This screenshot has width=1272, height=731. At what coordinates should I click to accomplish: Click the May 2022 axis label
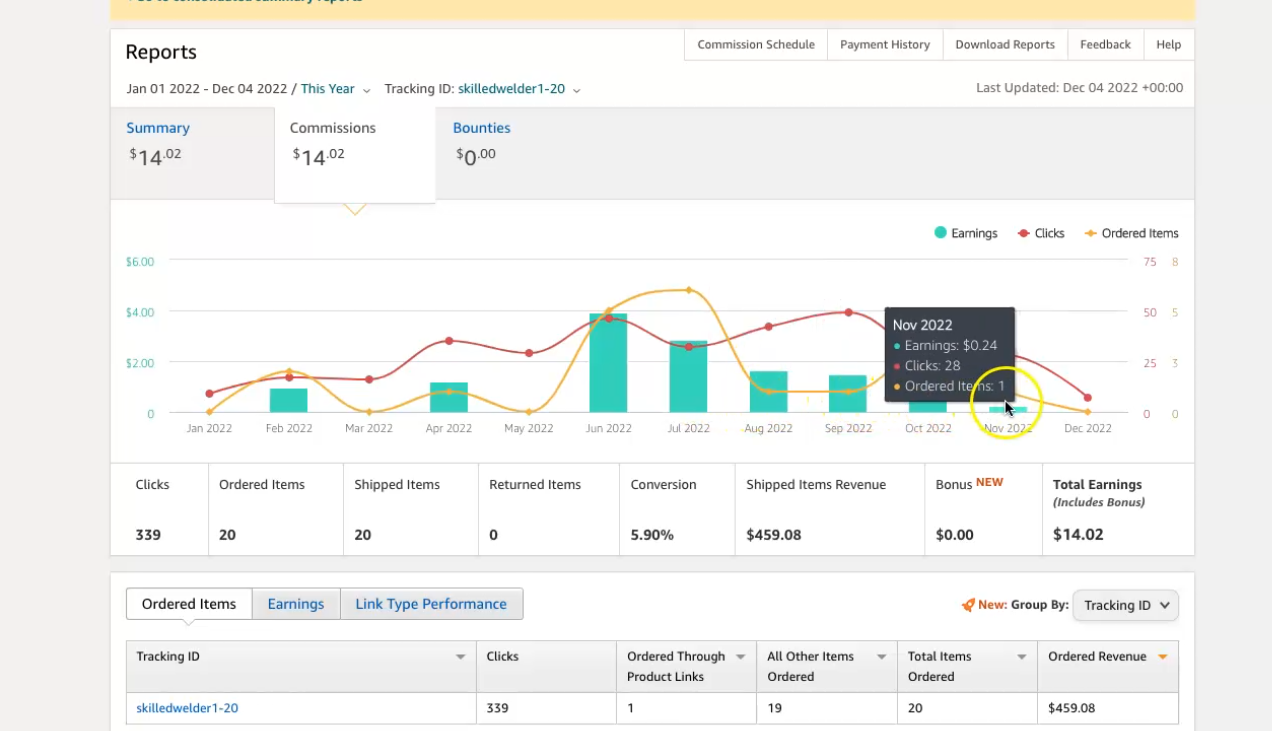point(528,428)
